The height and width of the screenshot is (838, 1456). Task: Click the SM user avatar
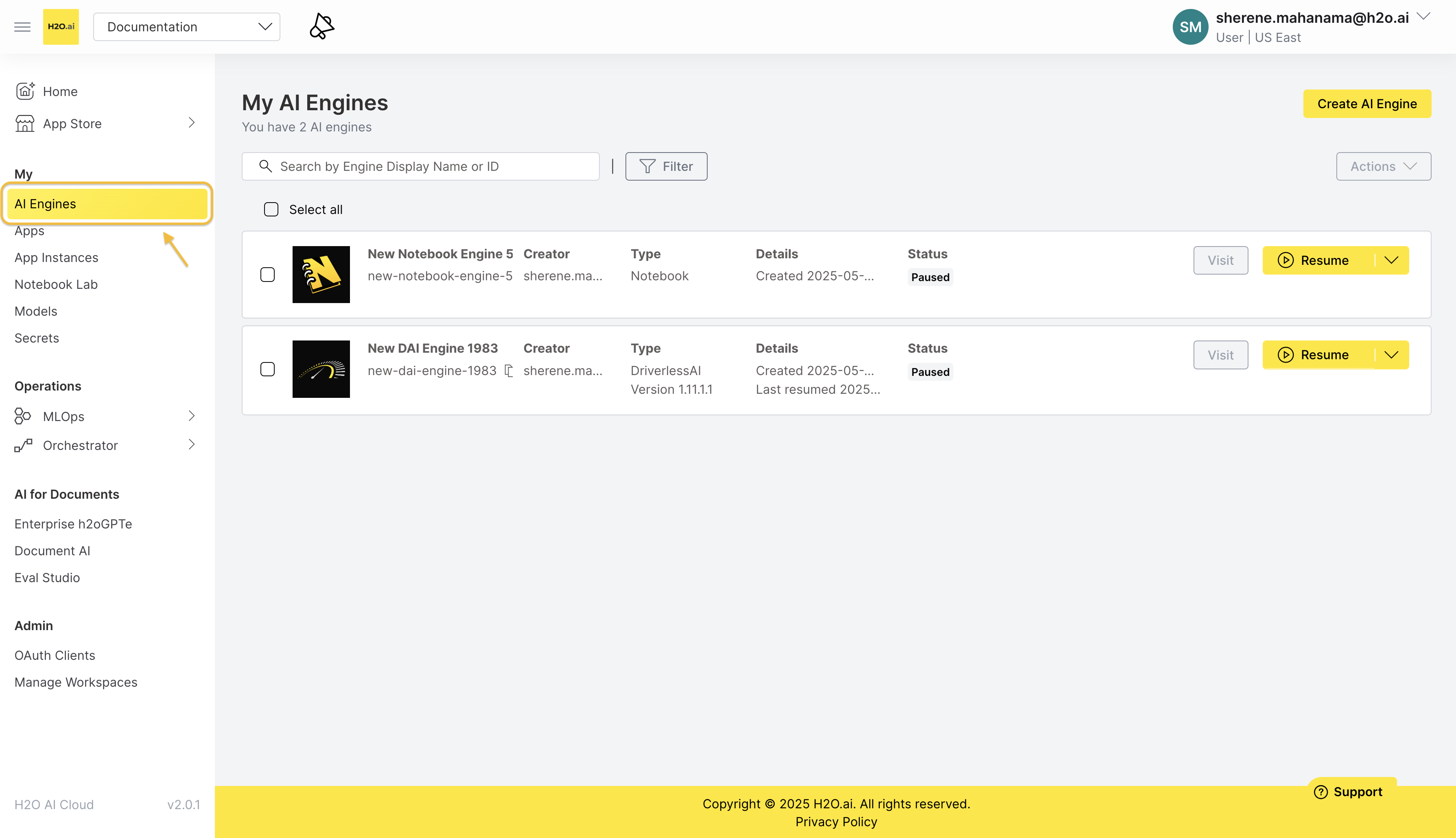[x=1190, y=27]
